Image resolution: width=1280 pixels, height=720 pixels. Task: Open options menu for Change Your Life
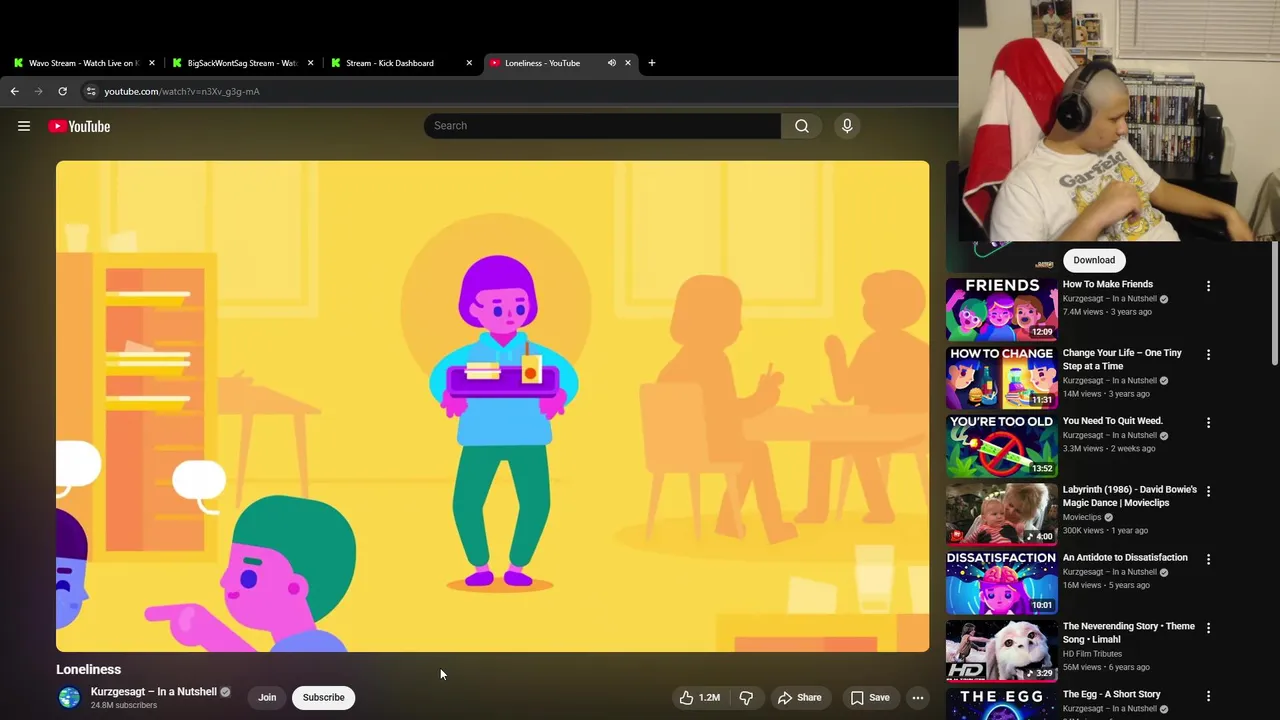pyautogui.click(x=1208, y=355)
